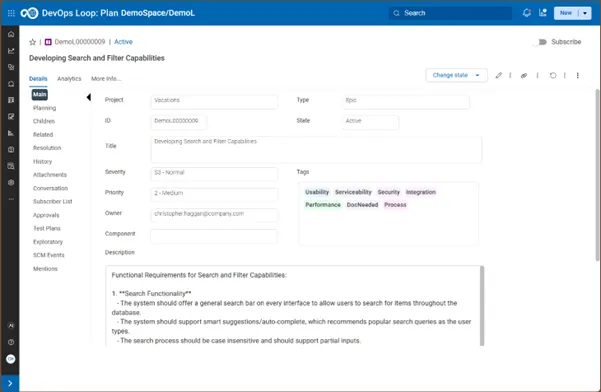The image size is (601, 392).
Task: Select the Mentions section
Action: 45,269
